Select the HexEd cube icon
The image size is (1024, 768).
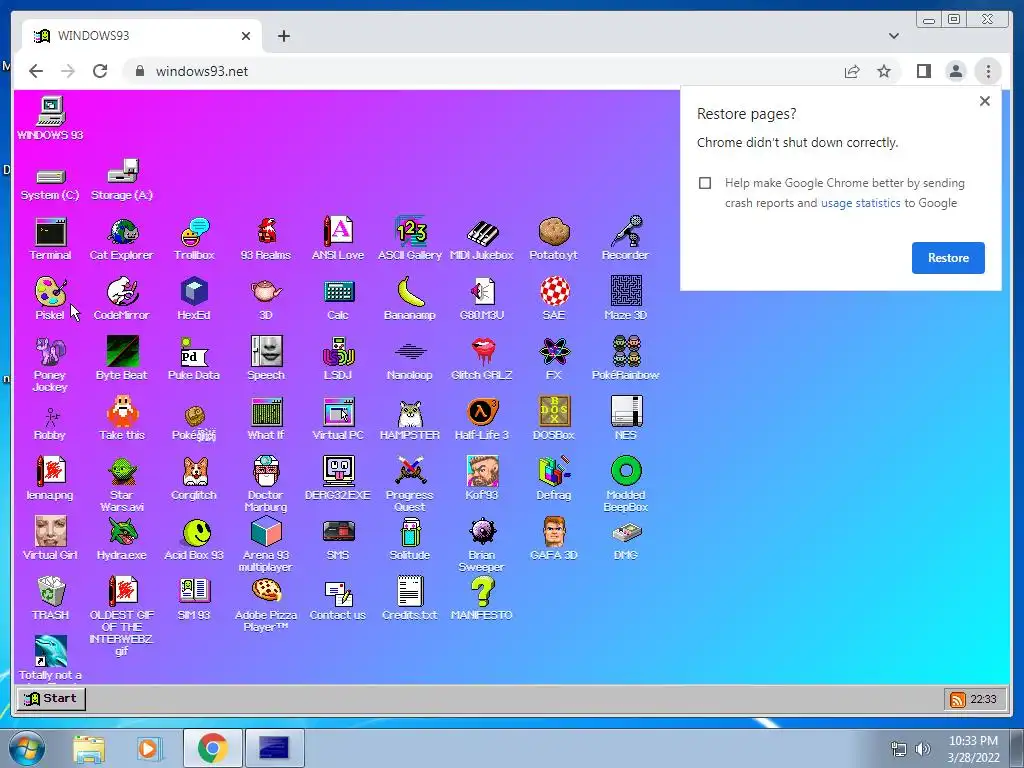point(194,299)
